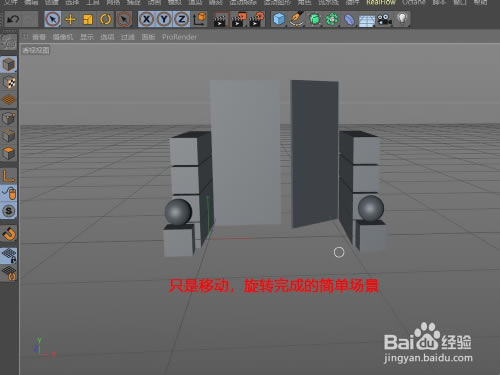500x375 pixels.
Task: Open the 过滤 viewport menu
Action: pos(128,37)
